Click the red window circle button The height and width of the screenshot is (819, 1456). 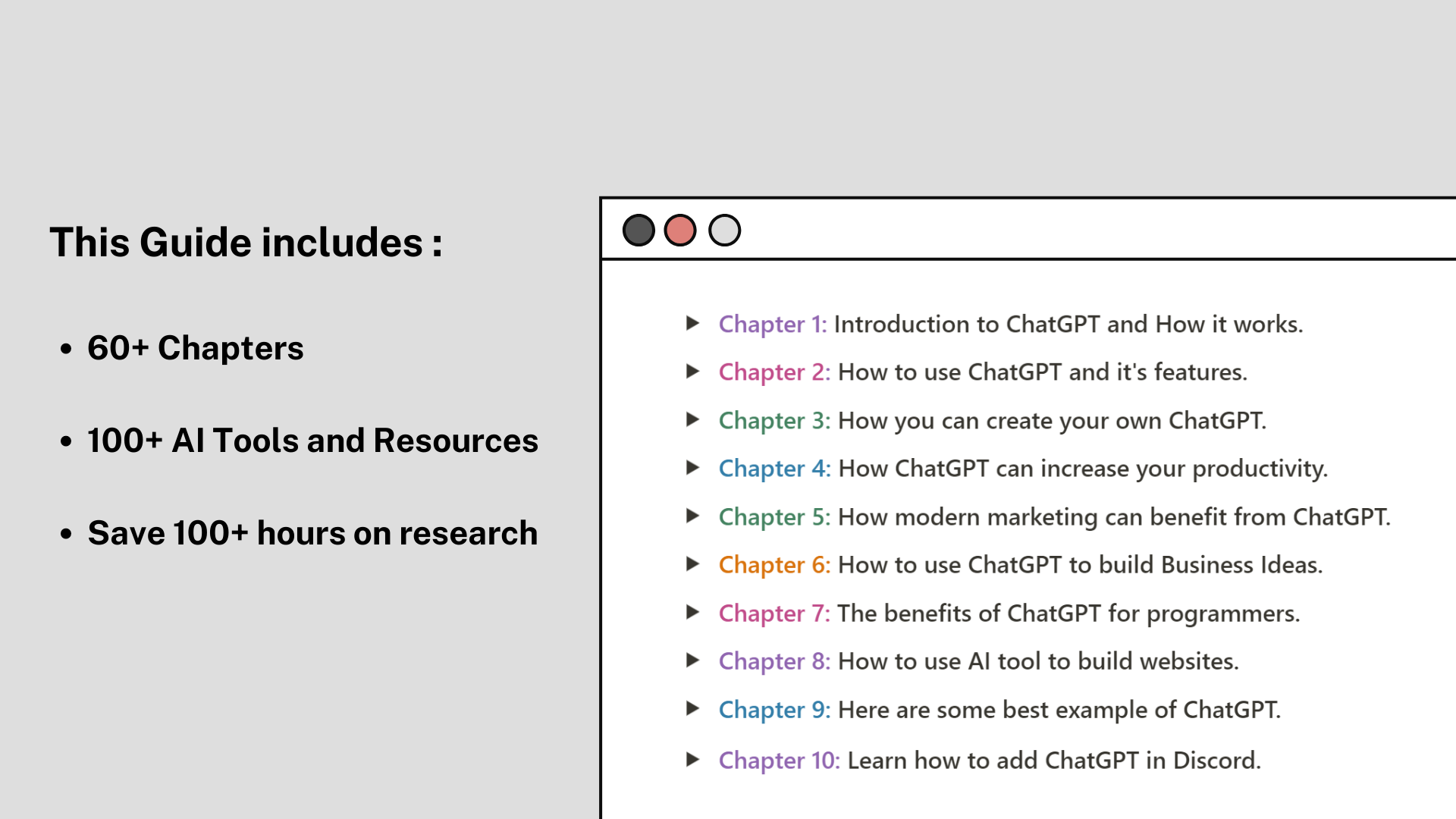[x=680, y=231]
